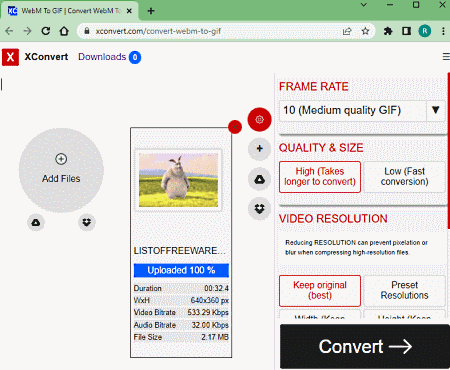Screen dimensions: 450x370
Task: Click the Video Bitrate 533.29 Kbps value
Action: (208, 313)
